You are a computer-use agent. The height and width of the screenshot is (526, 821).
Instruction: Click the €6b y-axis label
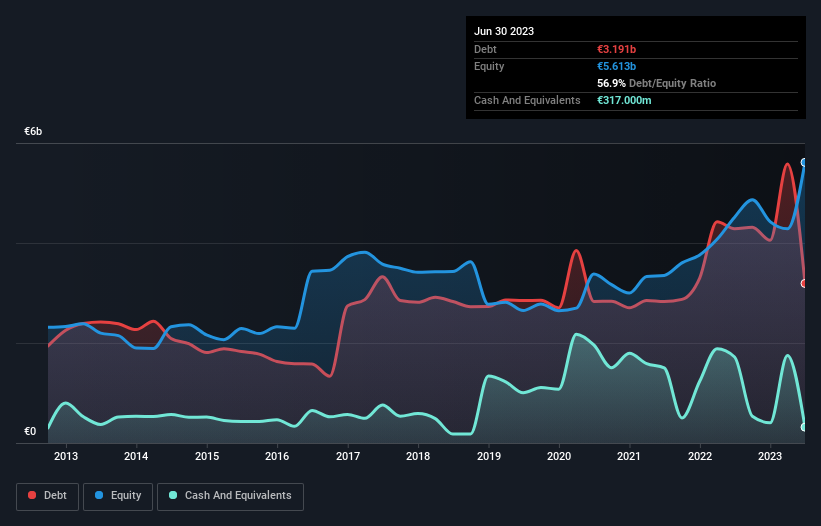click(x=33, y=131)
